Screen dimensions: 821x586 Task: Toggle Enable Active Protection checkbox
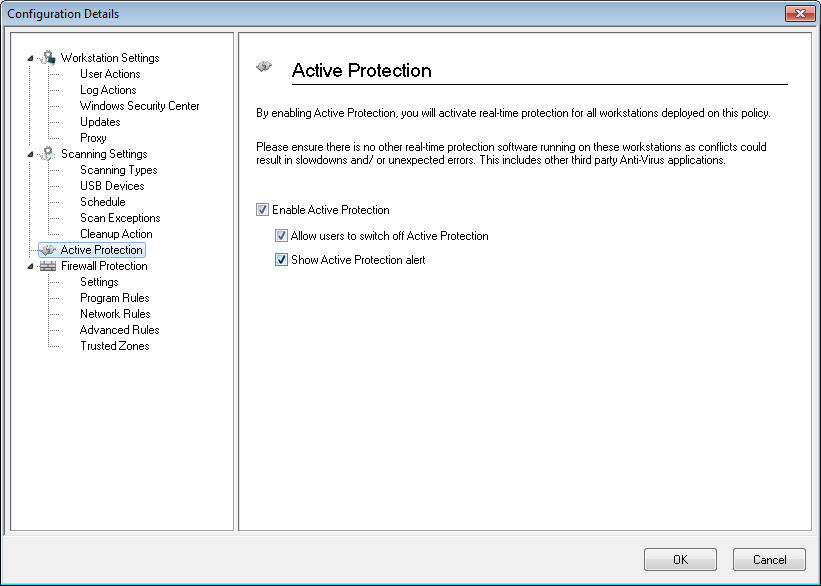pos(262,209)
